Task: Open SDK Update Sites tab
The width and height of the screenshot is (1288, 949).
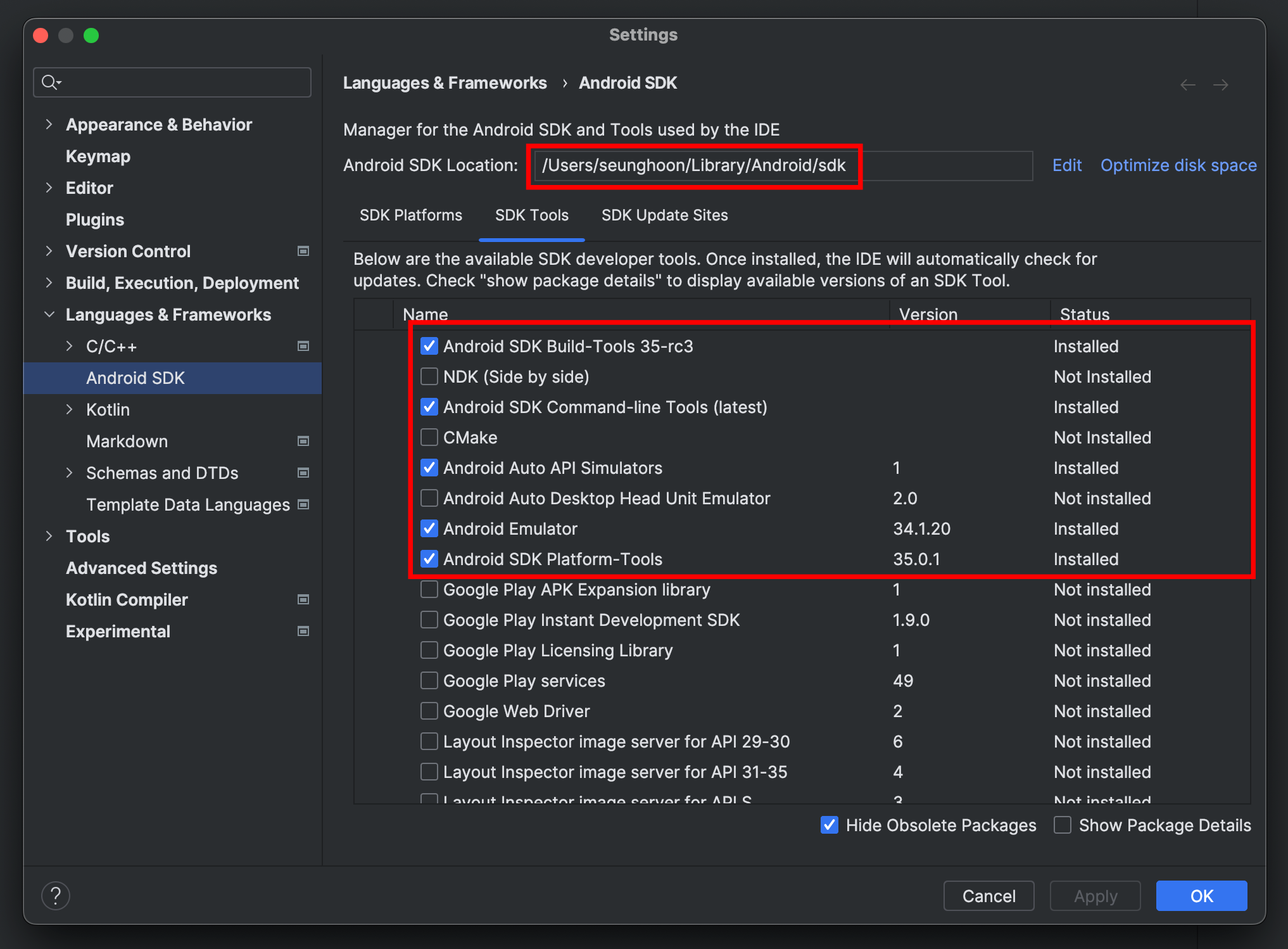Action: pyautogui.click(x=664, y=215)
